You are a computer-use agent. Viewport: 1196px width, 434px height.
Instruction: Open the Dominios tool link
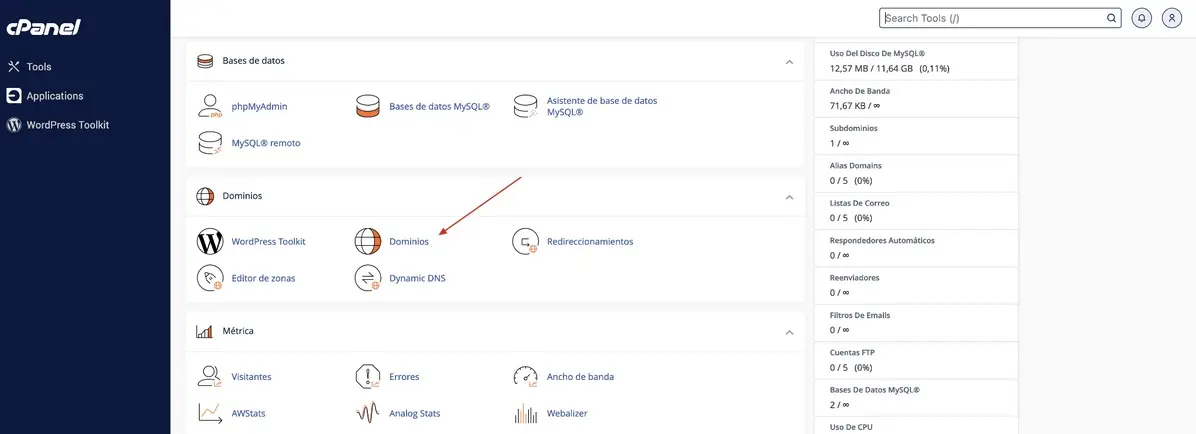click(409, 241)
